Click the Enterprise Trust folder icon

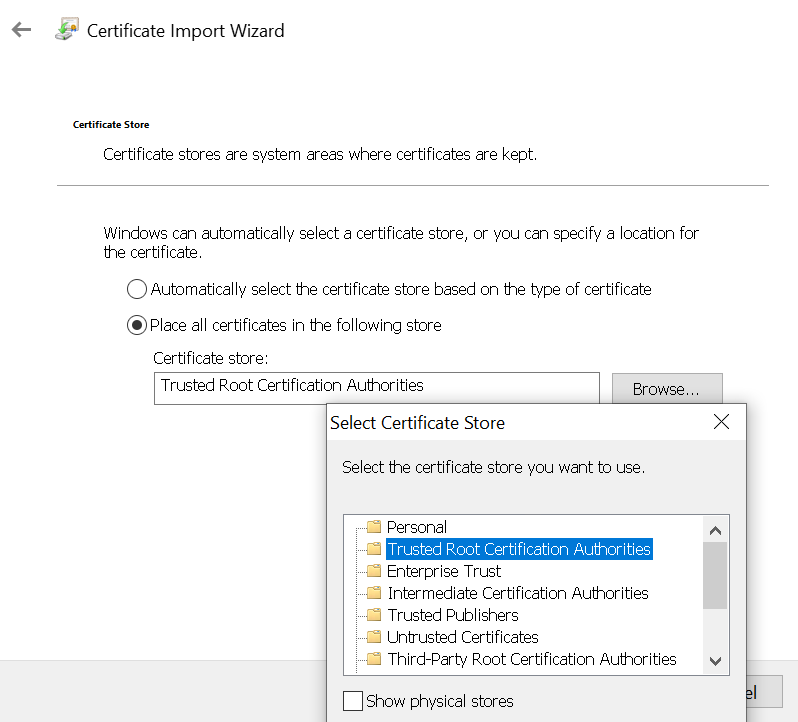pos(374,570)
